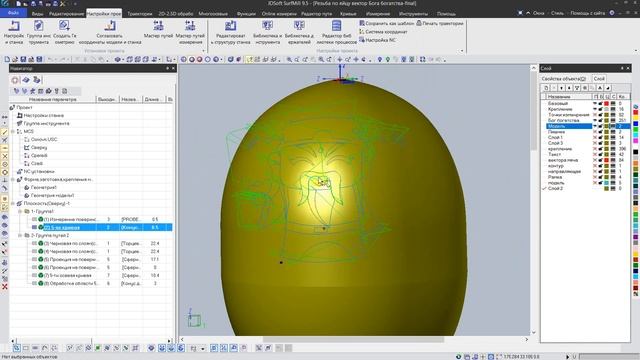Viewport: 640px width, 360px height.
Task: Click Настройка NC button
Action: 377,40
